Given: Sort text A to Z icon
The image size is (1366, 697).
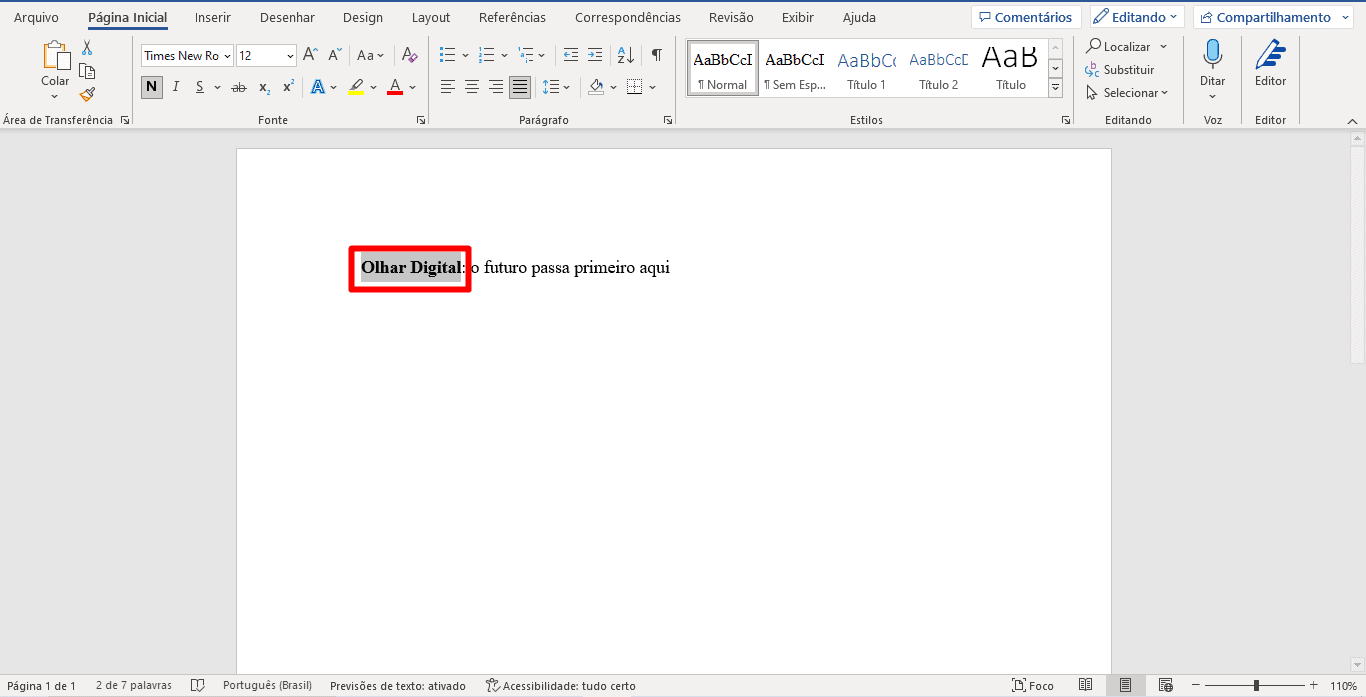Looking at the screenshot, I should (626, 55).
